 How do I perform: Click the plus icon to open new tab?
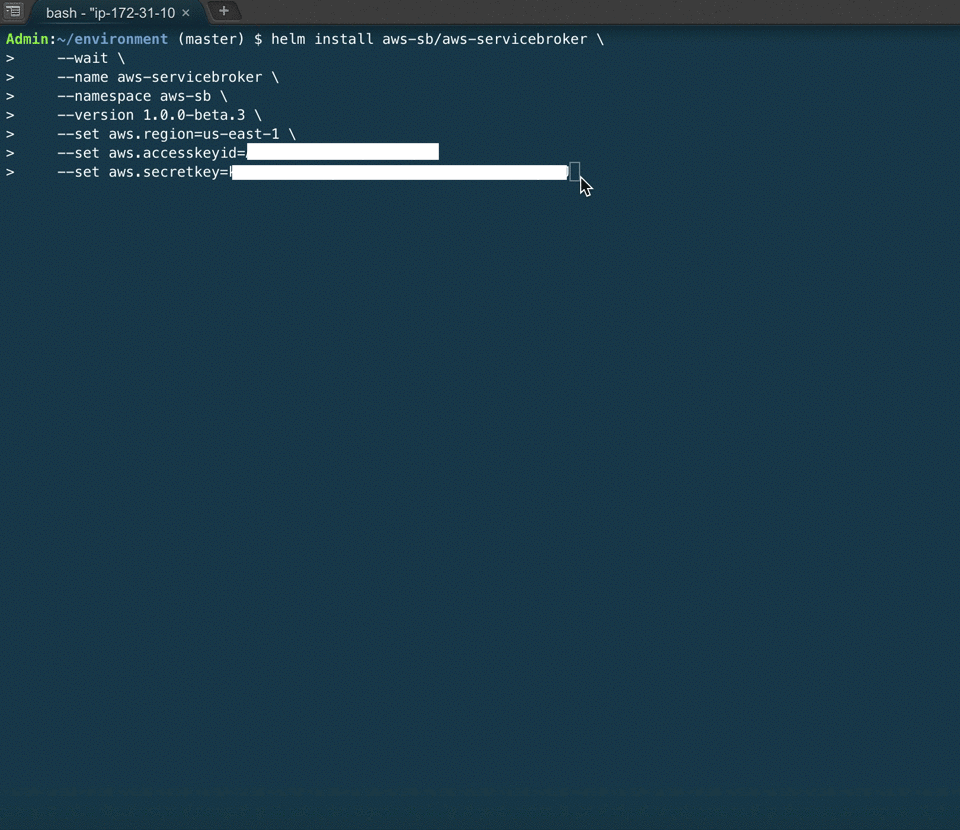tap(225, 11)
